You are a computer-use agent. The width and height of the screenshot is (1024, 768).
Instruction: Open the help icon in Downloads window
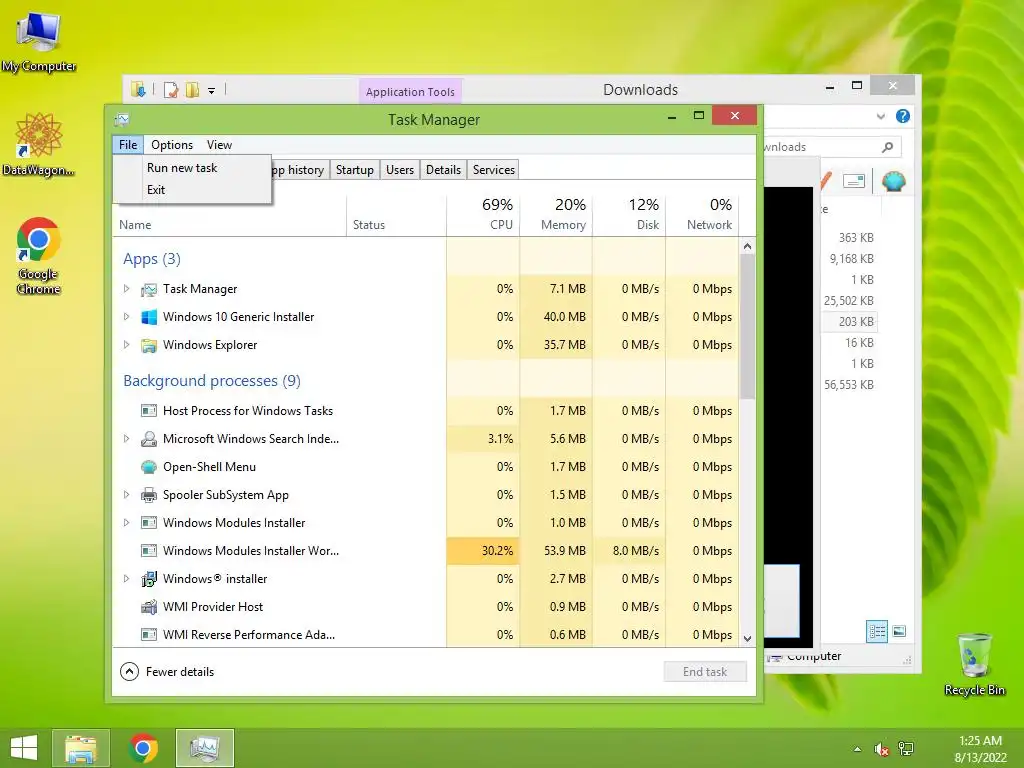(903, 116)
